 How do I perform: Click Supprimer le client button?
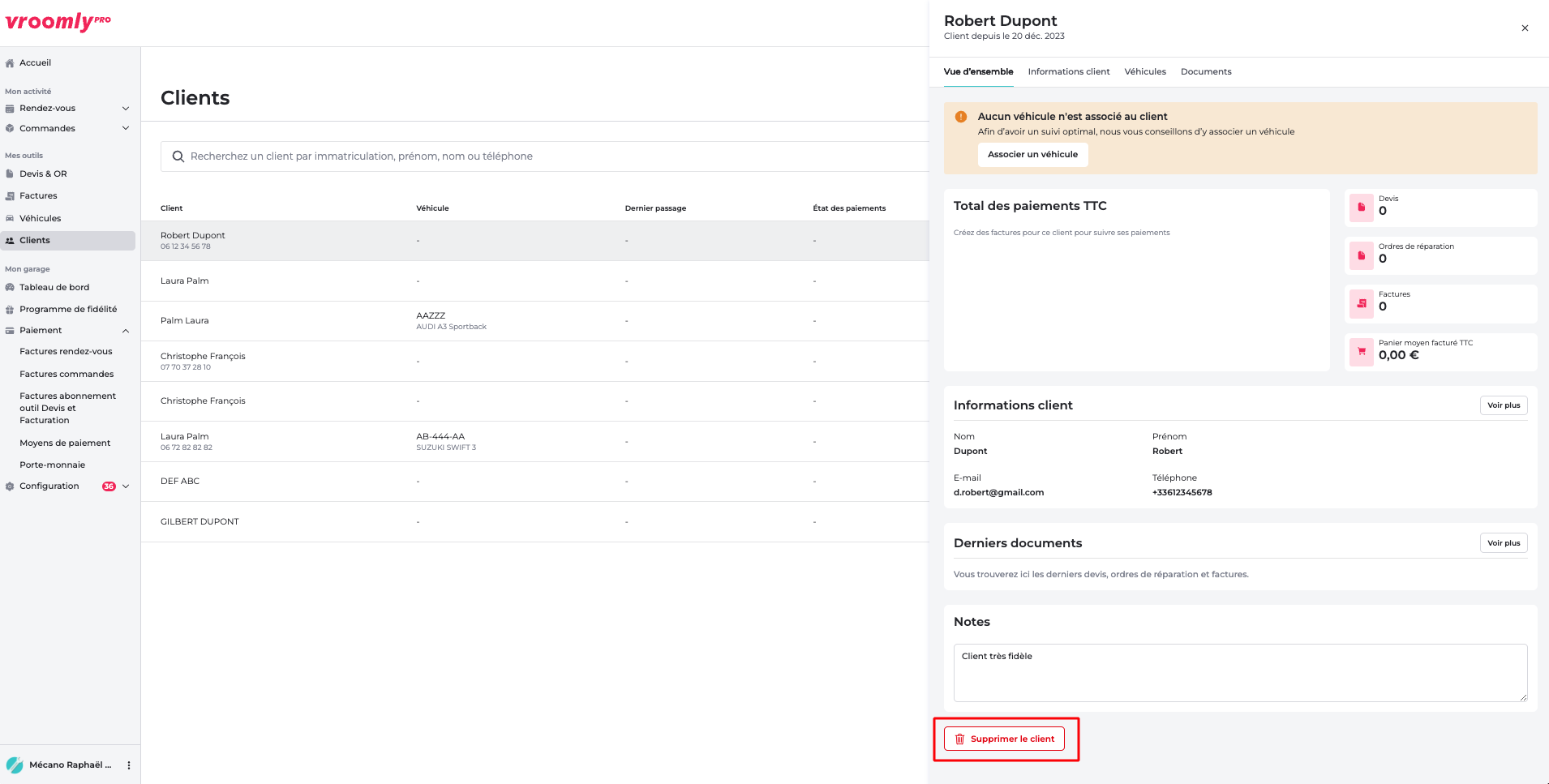[x=1004, y=739]
